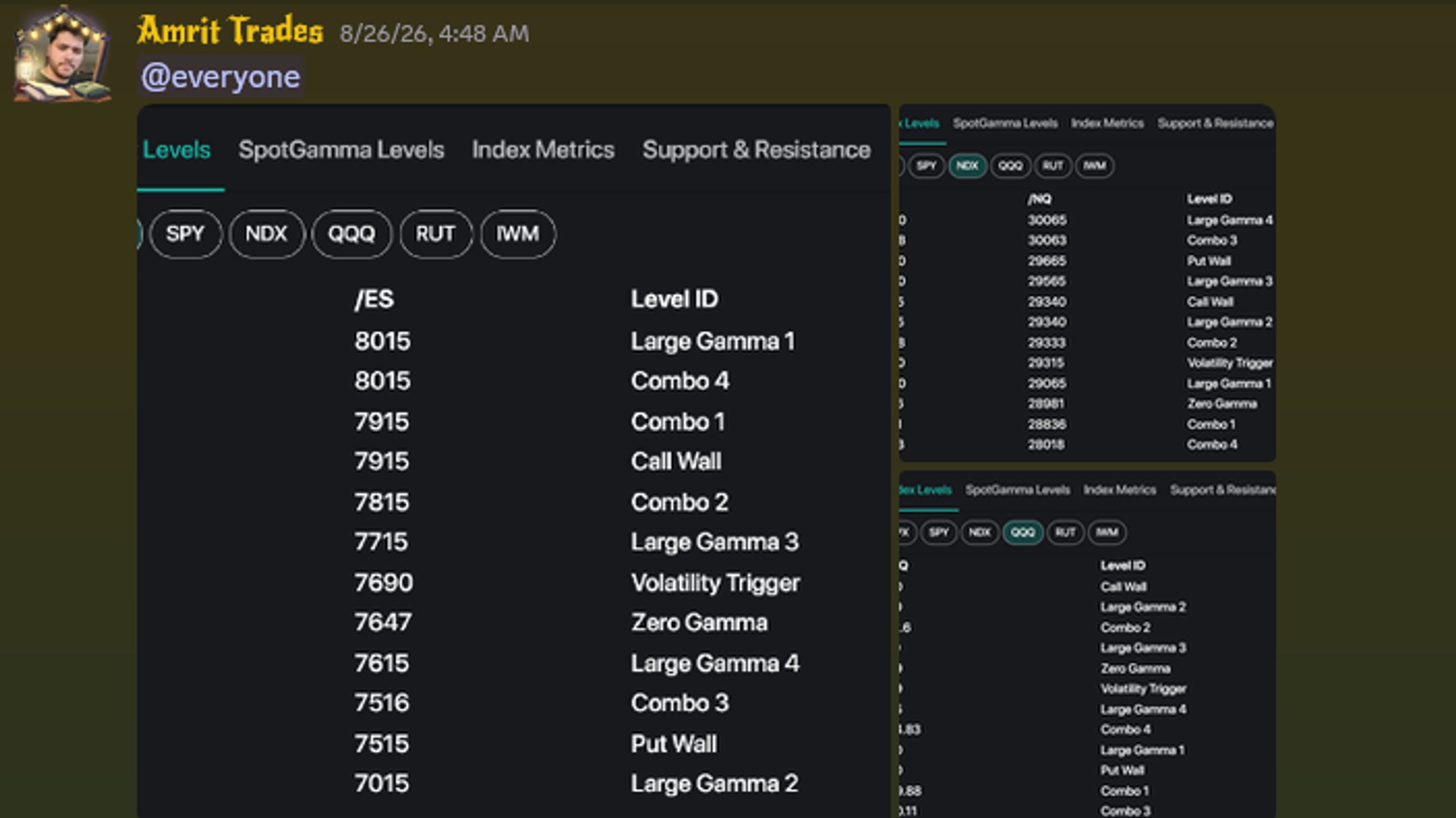Click the 29665 Put Wall value

coord(1047,261)
